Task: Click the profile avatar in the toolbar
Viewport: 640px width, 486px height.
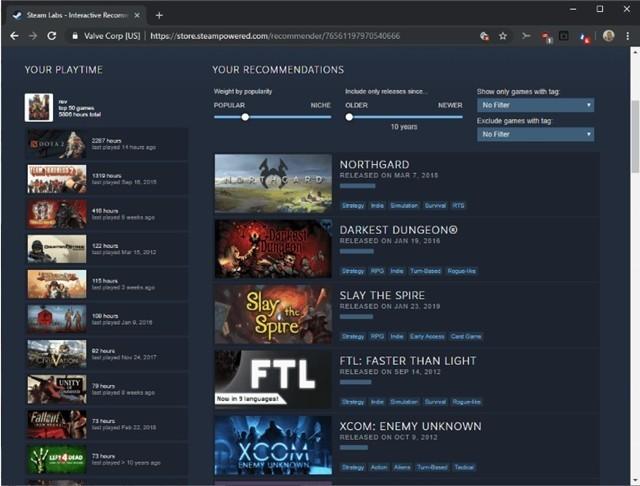Action: click(x=609, y=36)
